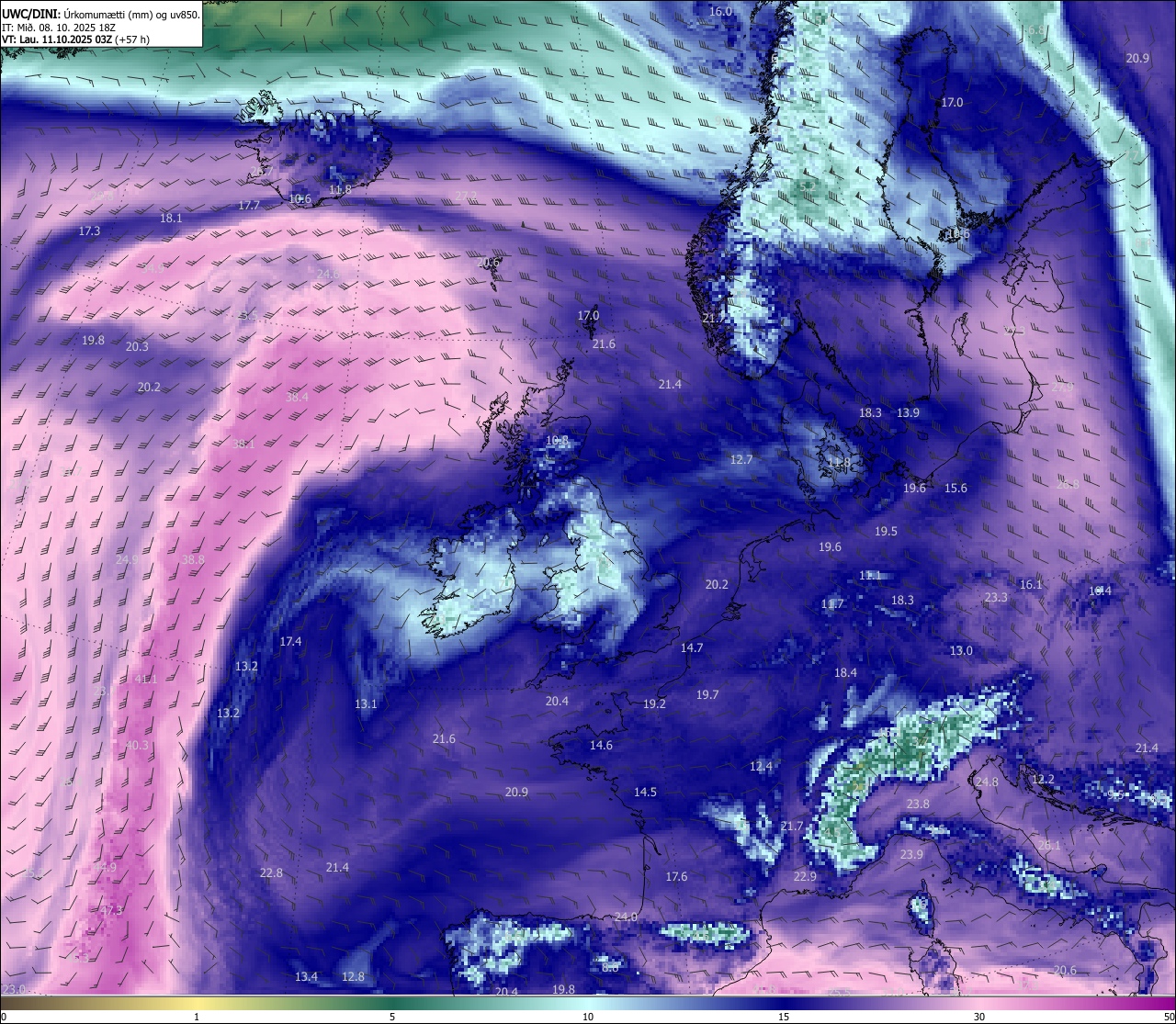Click the 12.8 value northwest of Spain
The height and width of the screenshot is (1024, 1176).
(353, 976)
